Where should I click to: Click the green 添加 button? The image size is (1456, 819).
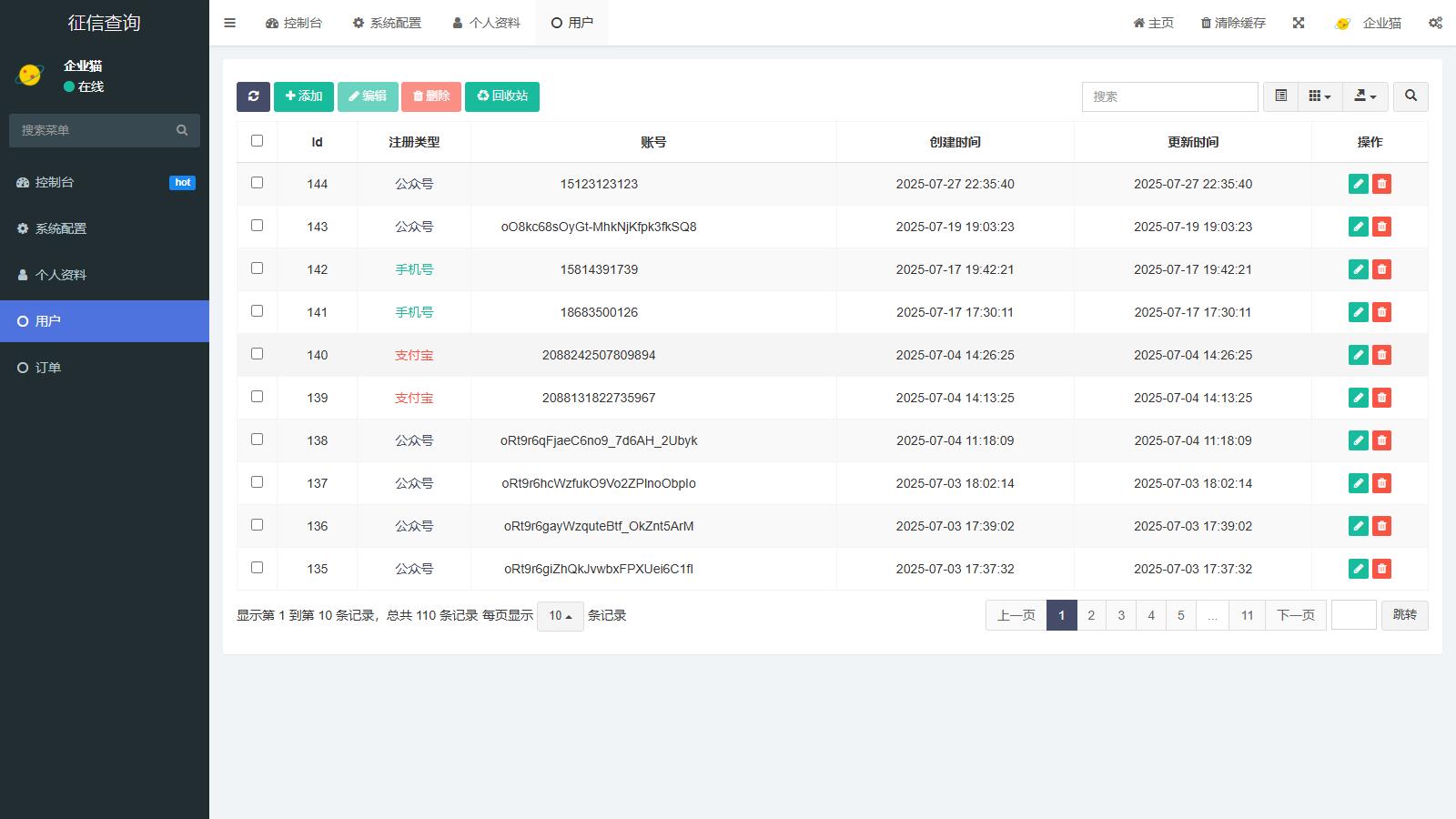(304, 96)
